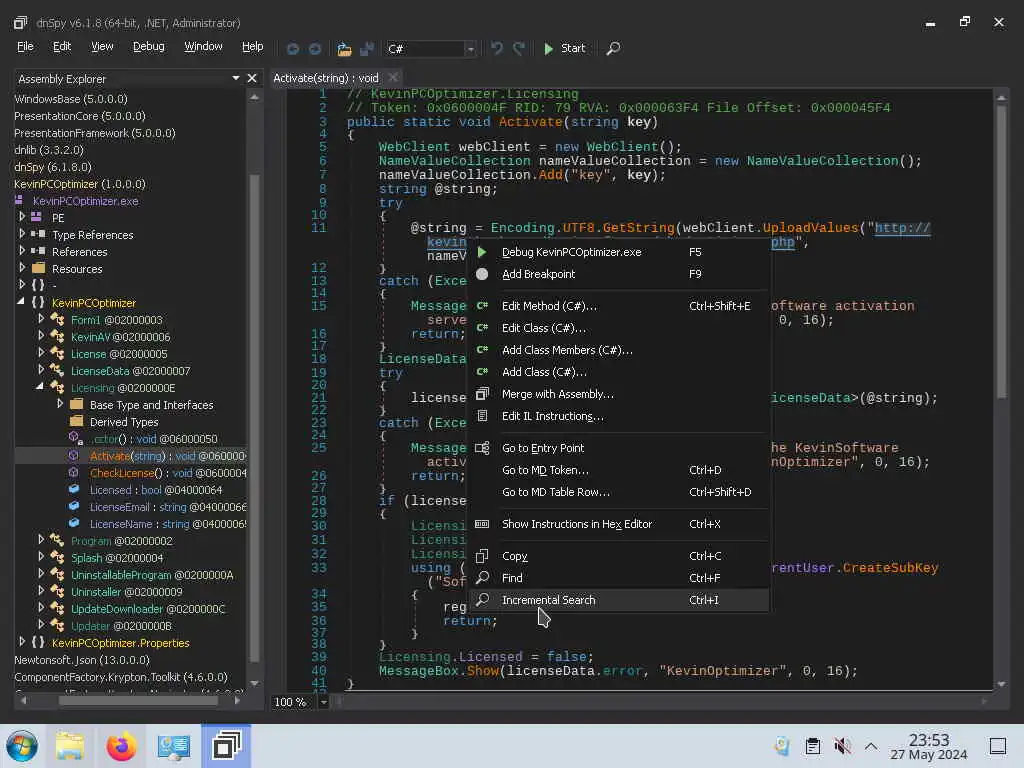Image resolution: width=1024 pixels, height=768 pixels.
Task: Click the navigate backward toolbar icon
Action: click(293, 48)
